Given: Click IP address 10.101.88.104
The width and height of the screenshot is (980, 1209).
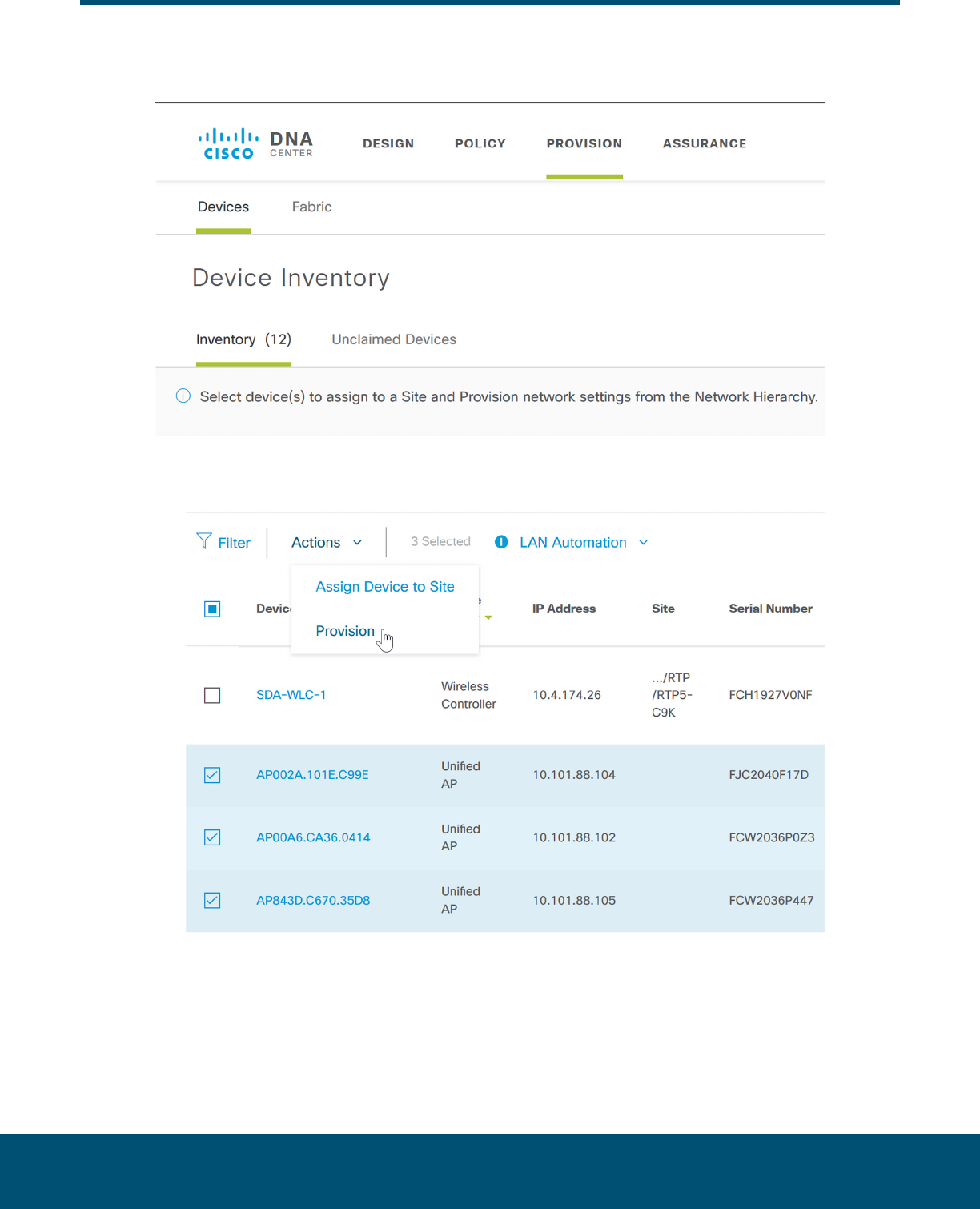Looking at the screenshot, I should 574,775.
